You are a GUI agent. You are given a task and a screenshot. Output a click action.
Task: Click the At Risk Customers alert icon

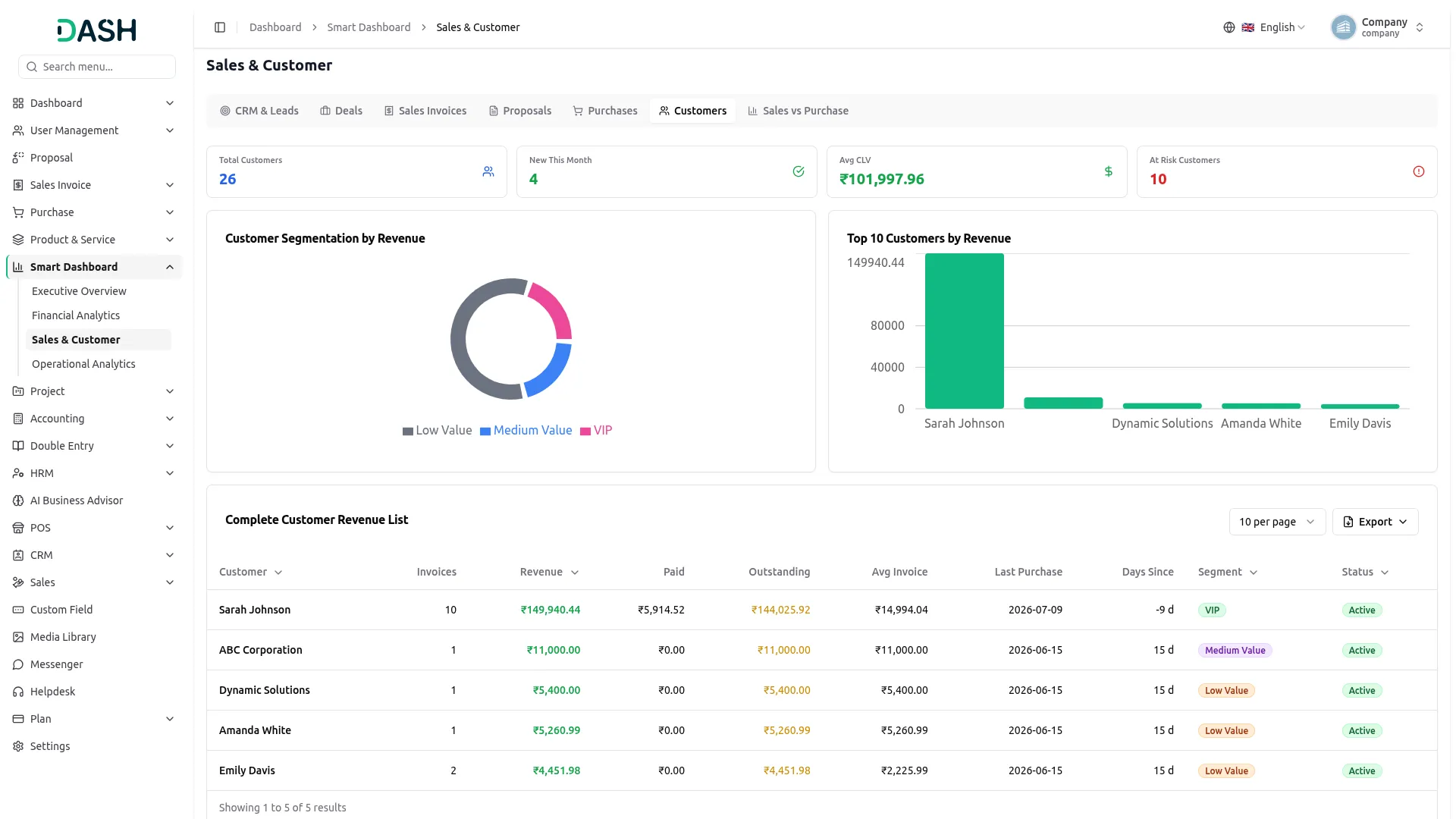click(1419, 172)
